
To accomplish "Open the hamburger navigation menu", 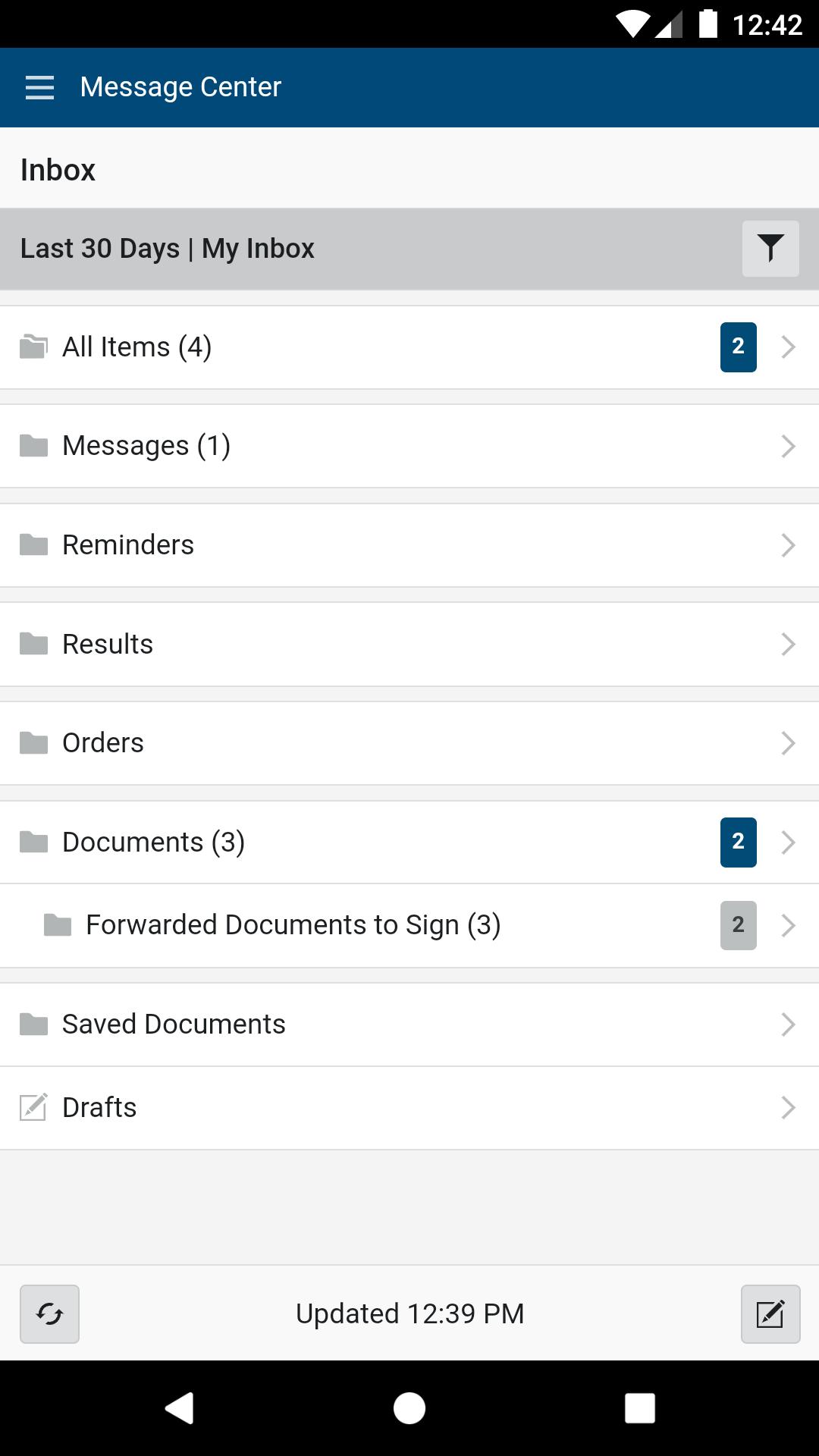I will (x=39, y=88).
